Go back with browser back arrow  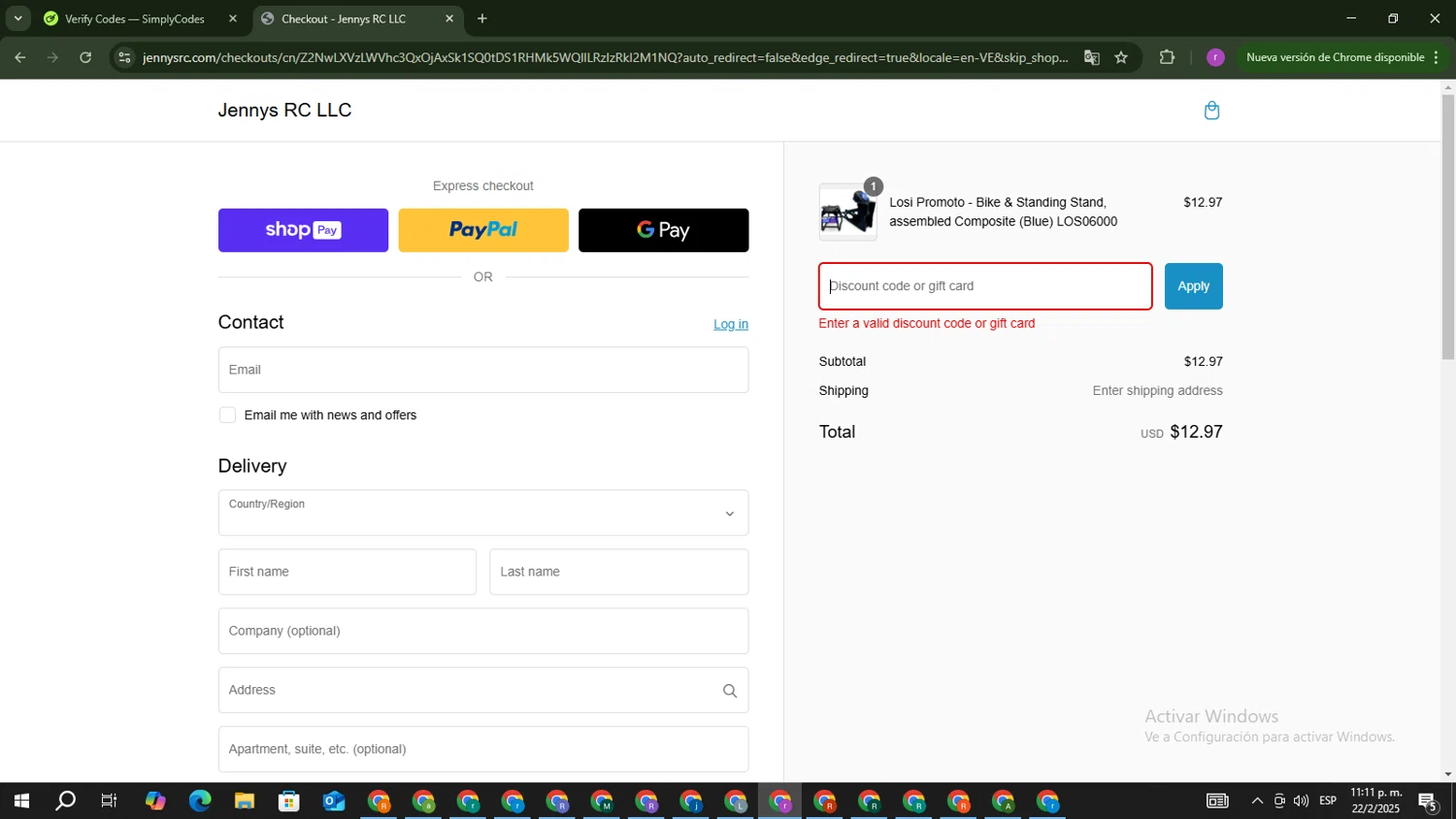pos(20,57)
